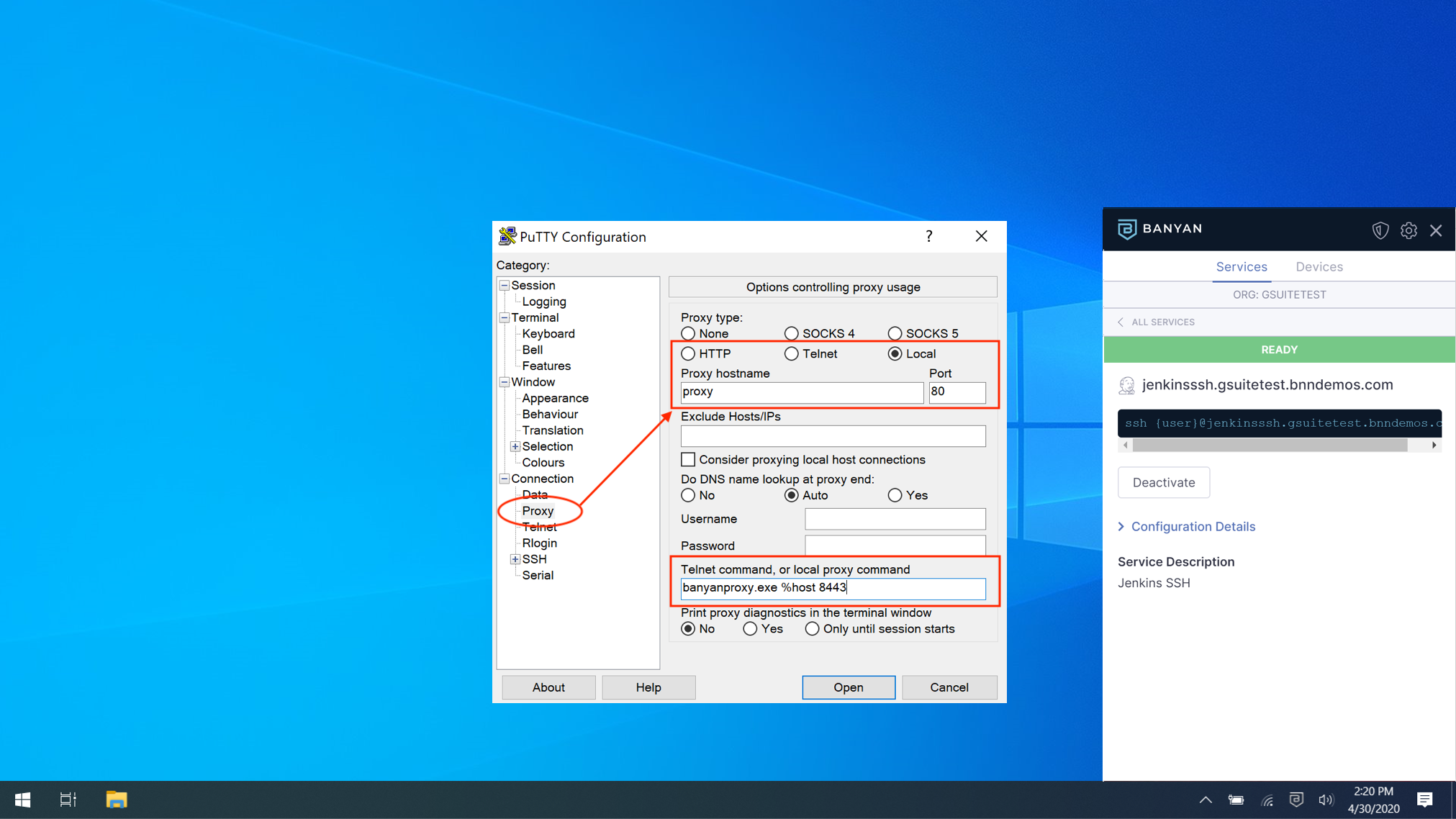Switch to the Devices tab

coord(1319,267)
